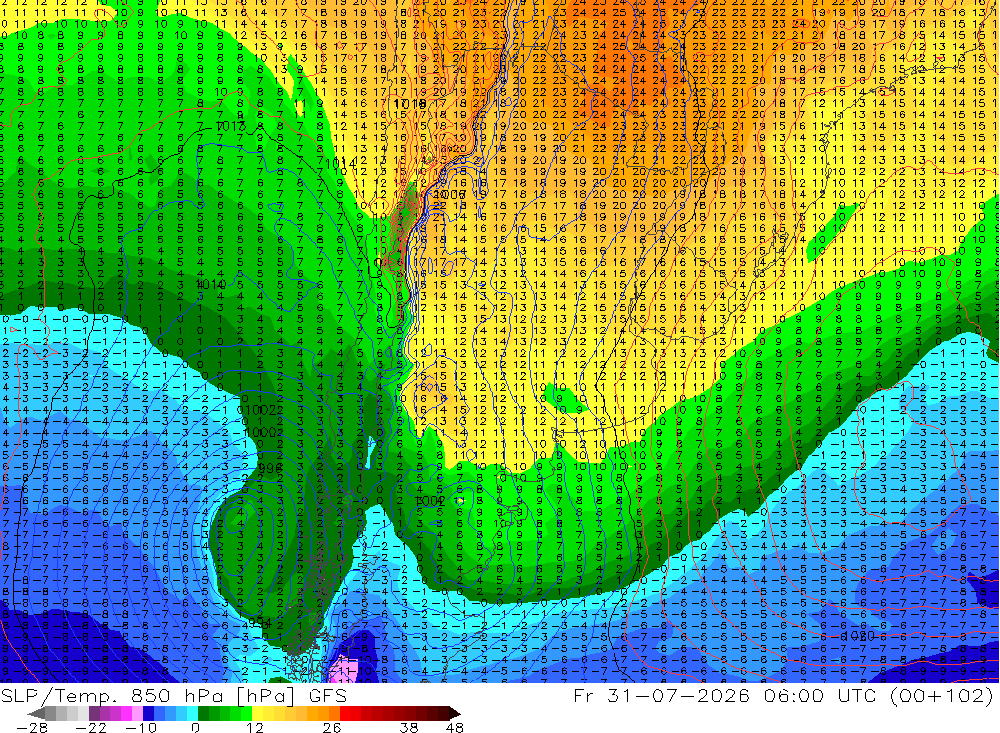Click the '12' label on the color scale
1000x733 pixels.
coord(254,728)
